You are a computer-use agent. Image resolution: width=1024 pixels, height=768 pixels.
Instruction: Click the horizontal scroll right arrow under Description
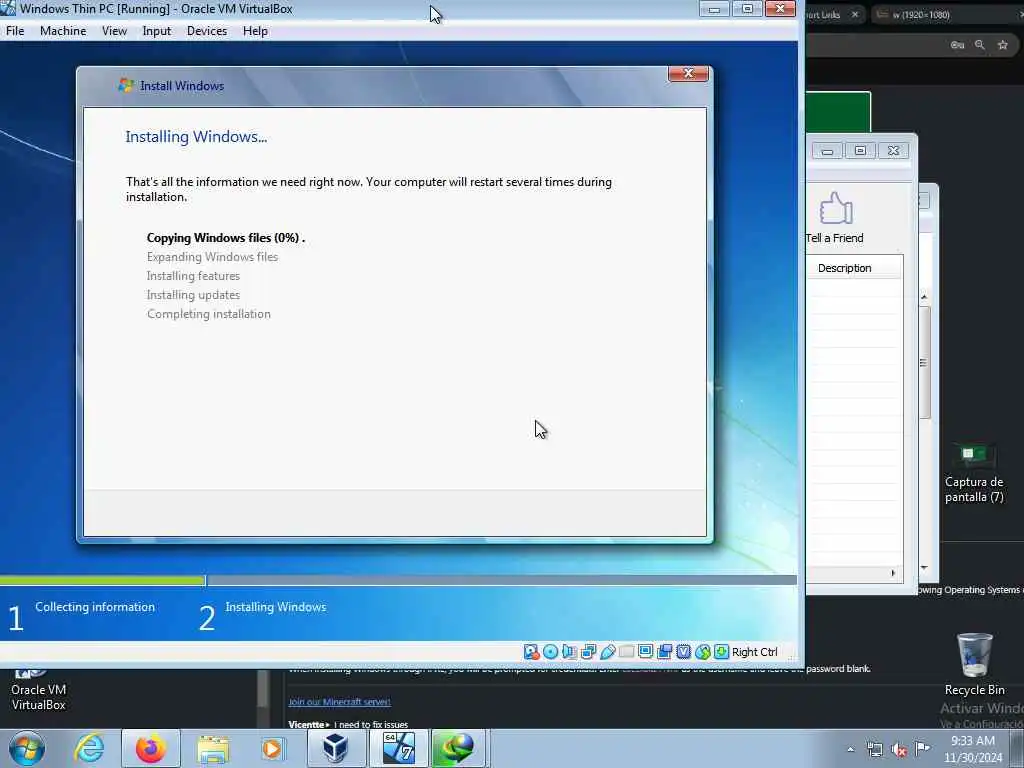pyautogui.click(x=893, y=573)
